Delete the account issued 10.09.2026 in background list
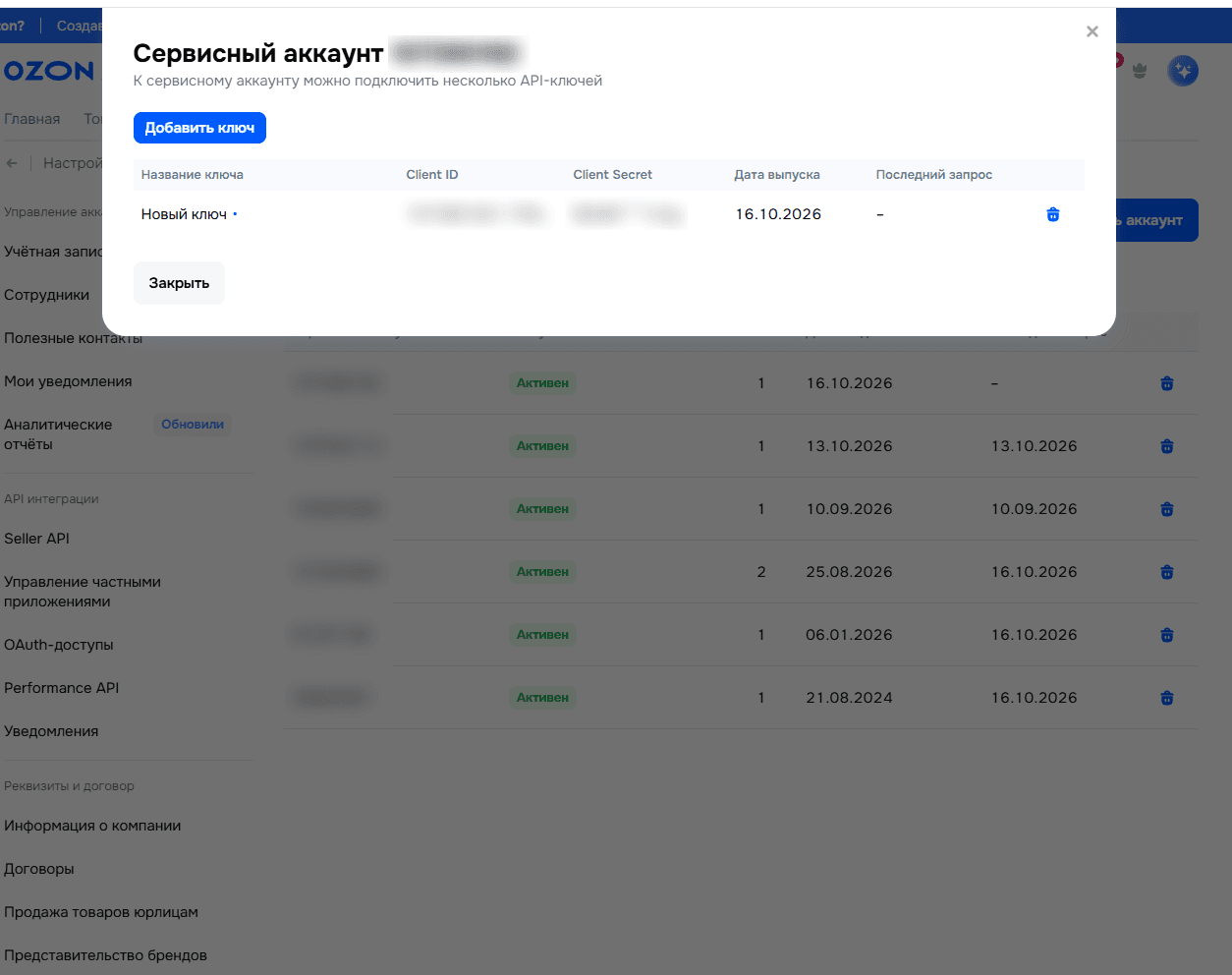1232x975 pixels. [x=1167, y=509]
